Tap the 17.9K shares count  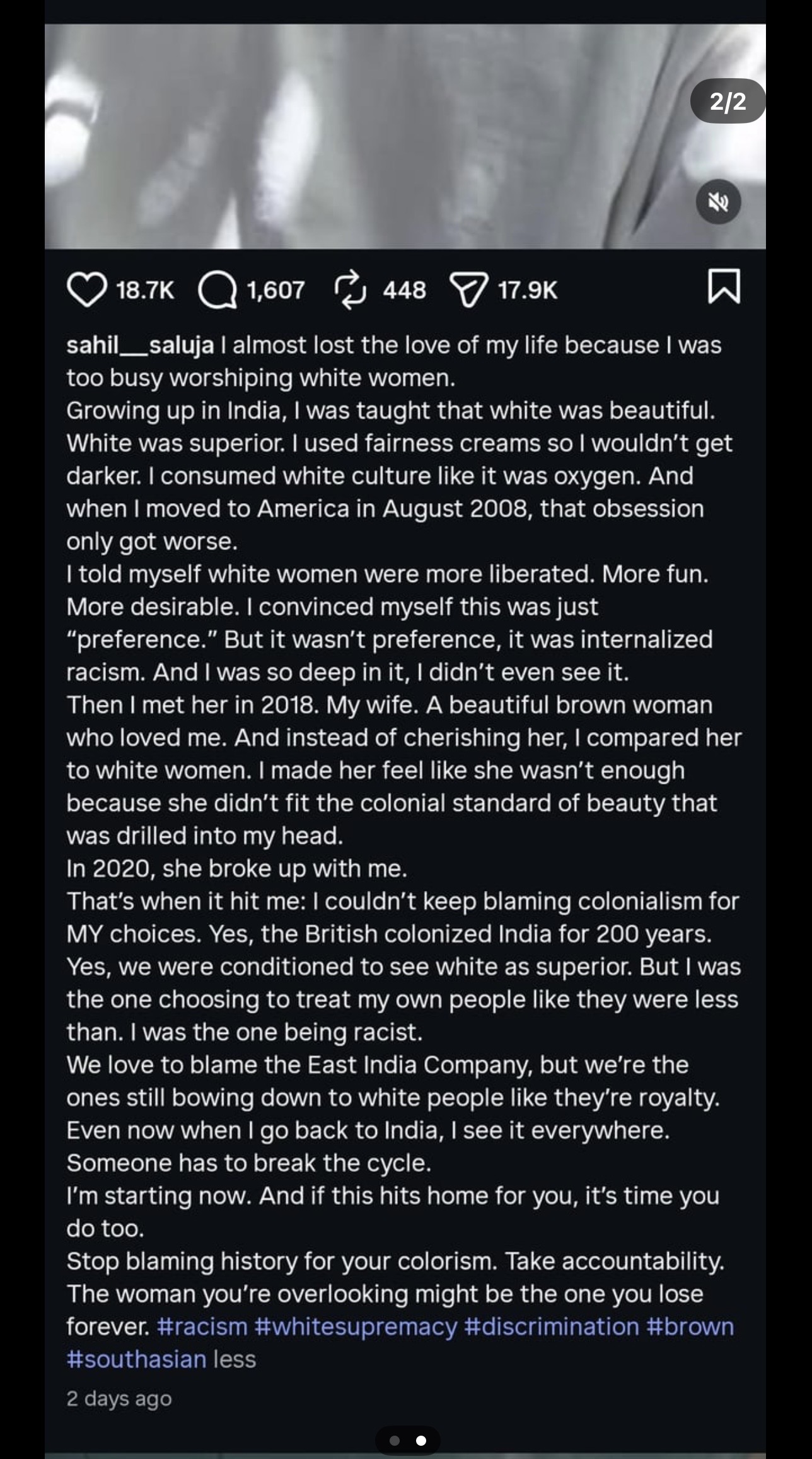(x=528, y=291)
